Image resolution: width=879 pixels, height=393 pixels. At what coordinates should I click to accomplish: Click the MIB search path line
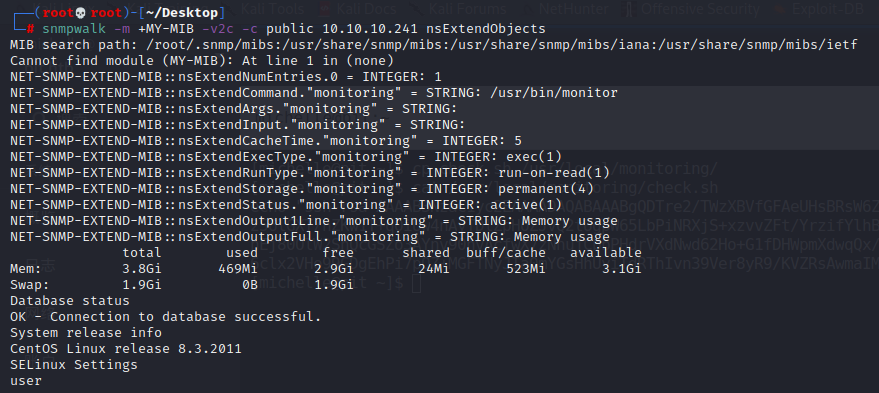pos(433,45)
